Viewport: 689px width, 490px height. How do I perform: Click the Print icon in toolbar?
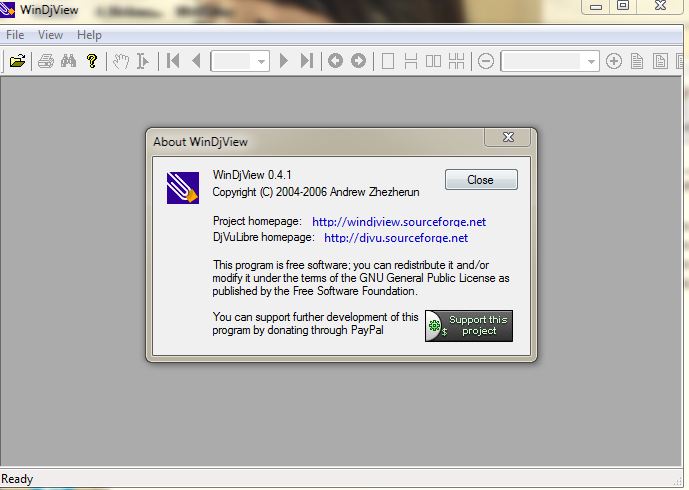[x=46, y=61]
